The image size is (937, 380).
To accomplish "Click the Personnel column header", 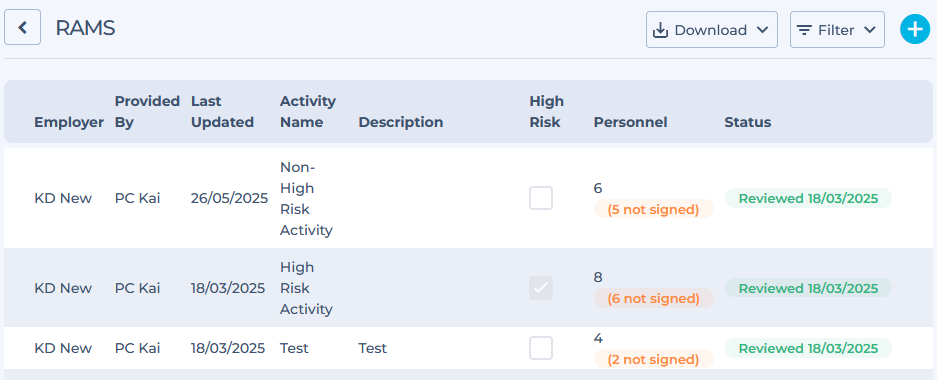I will tap(630, 122).
